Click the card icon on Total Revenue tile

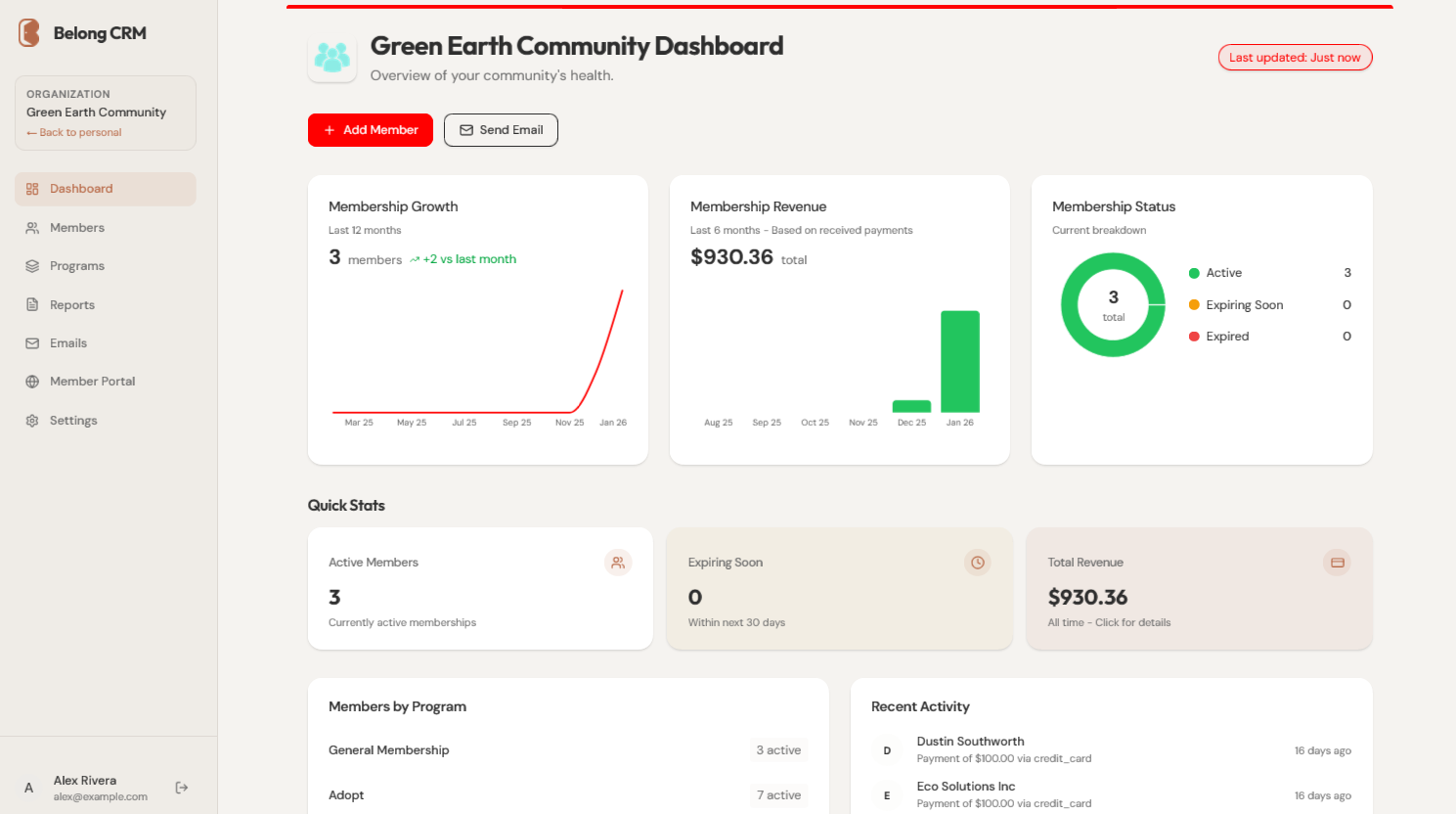click(1337, 563)
